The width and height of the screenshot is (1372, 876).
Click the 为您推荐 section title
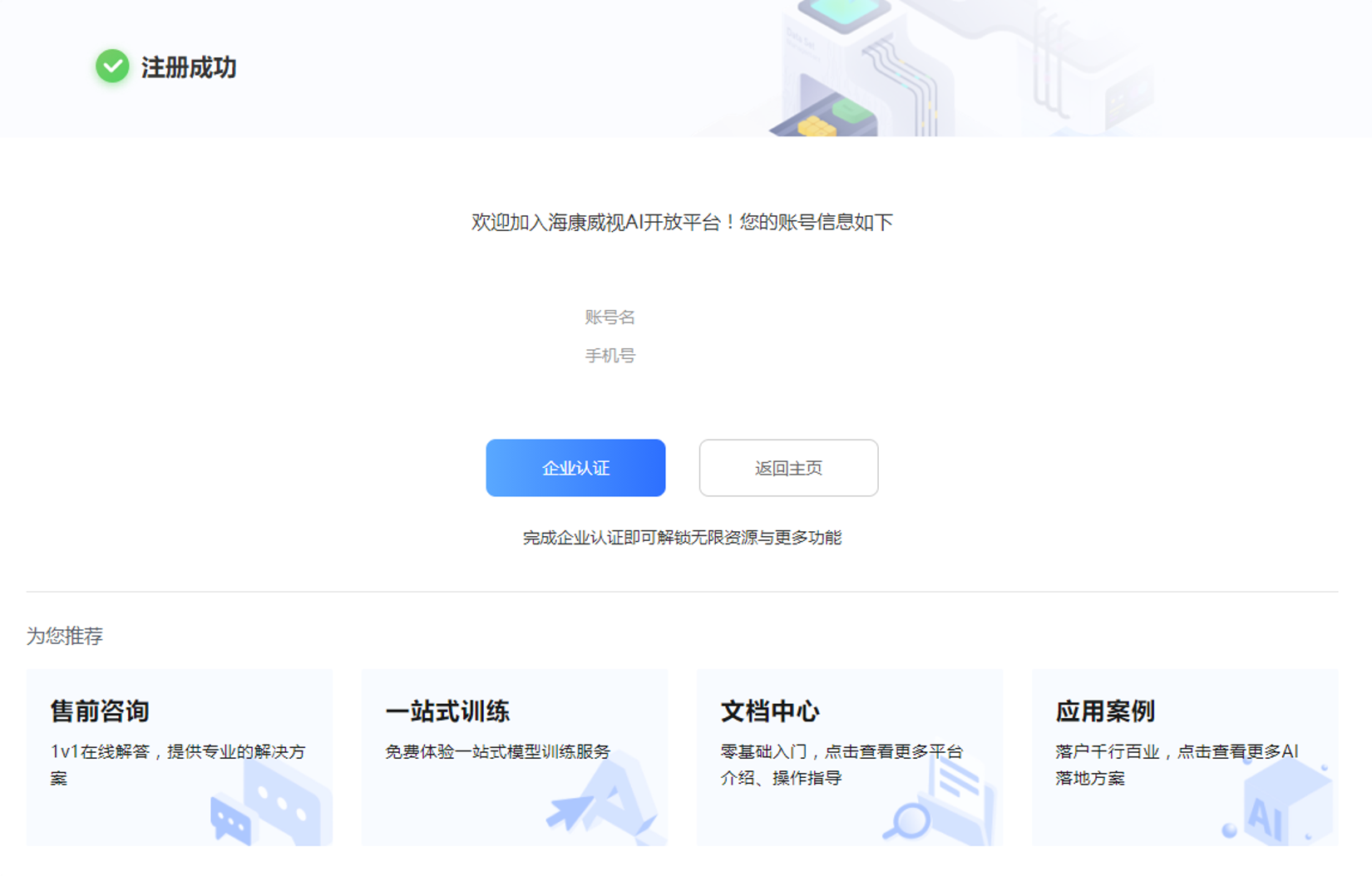(x=65, y=636)
